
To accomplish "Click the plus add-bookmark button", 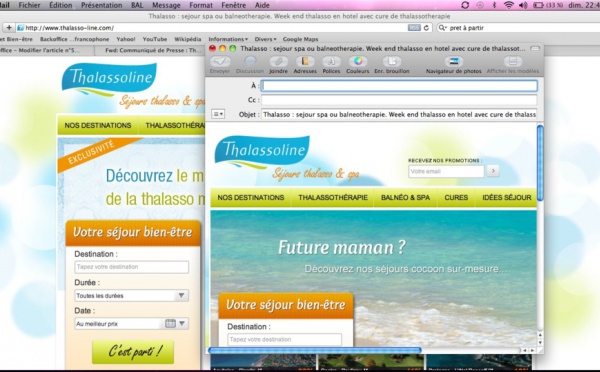I will [x=8, y=28].
